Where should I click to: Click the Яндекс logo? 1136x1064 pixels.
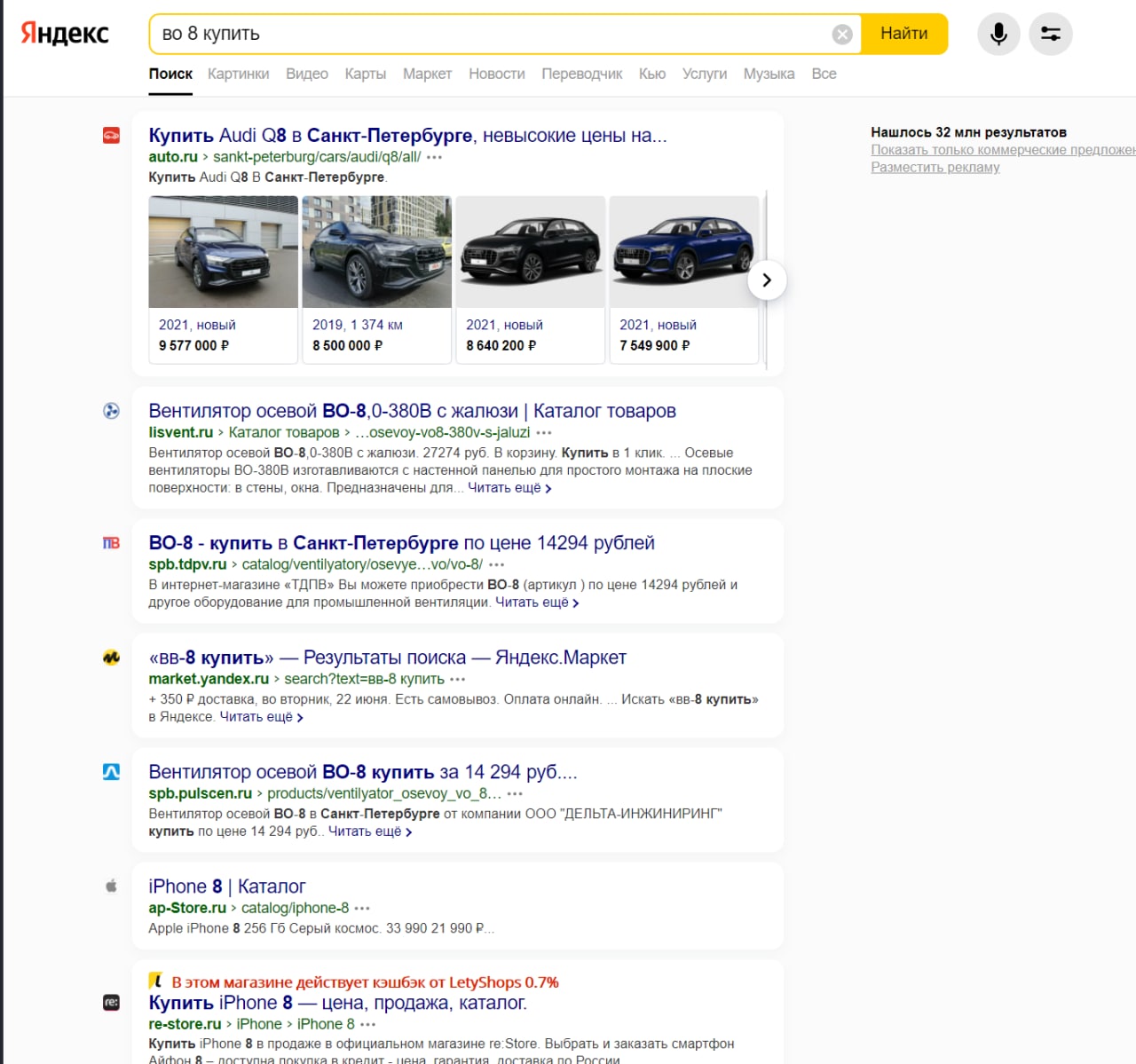click(65, 34)
